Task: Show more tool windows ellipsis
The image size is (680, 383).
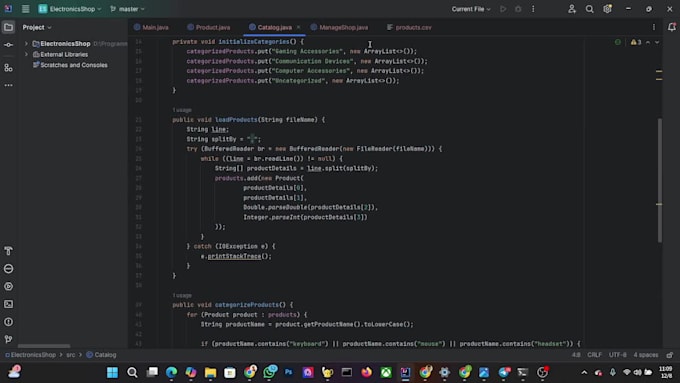Action: pyautogui.click(x=8, y=85)
